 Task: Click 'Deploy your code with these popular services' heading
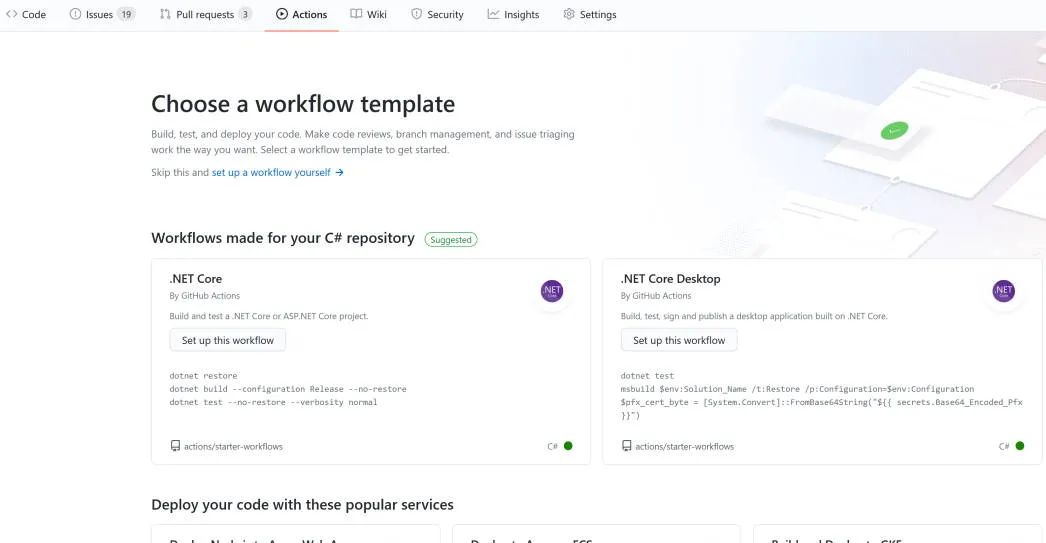click(x=302, y=504)
